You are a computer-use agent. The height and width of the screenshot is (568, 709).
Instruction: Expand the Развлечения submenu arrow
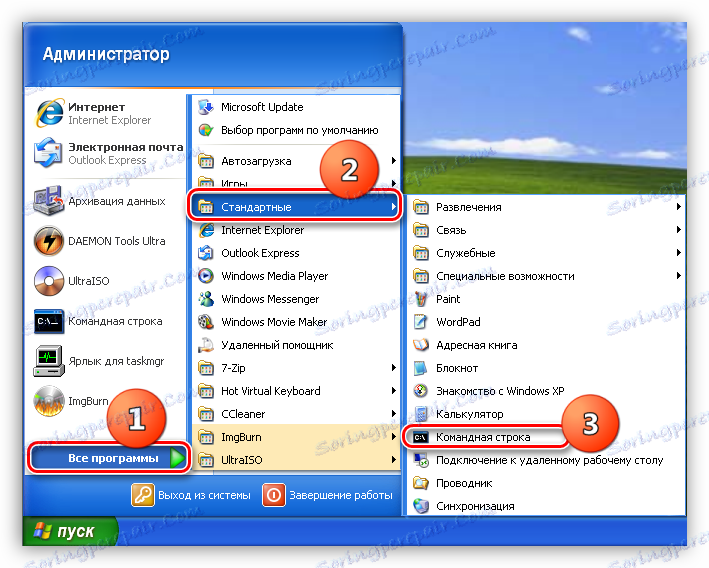coord(678,207)
